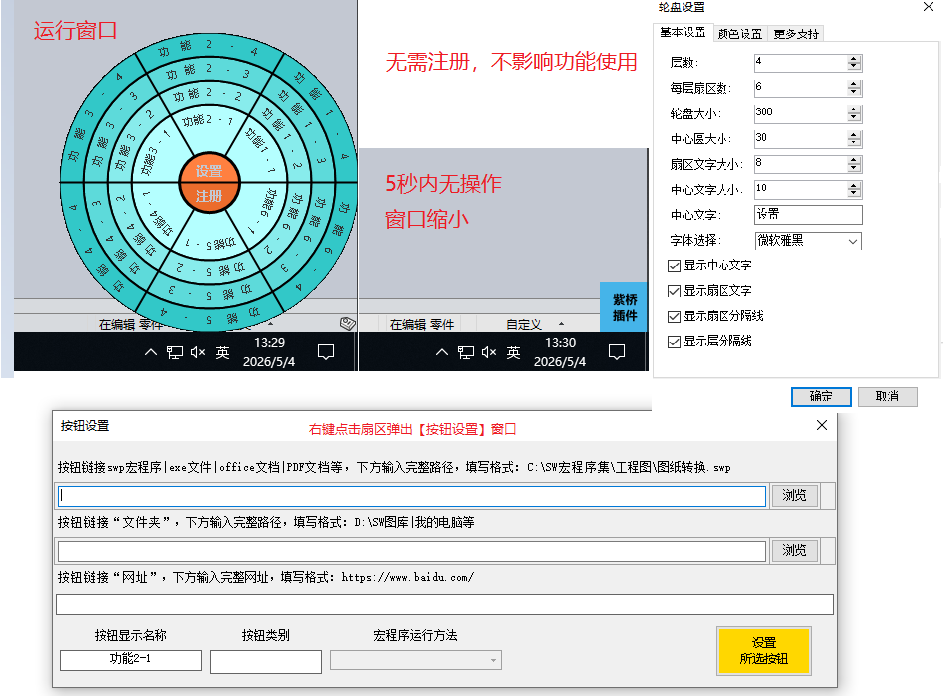Screen dimensions: 951x696
Task: Click the orange 注册 half of wheel center
Action: point(209,196)
